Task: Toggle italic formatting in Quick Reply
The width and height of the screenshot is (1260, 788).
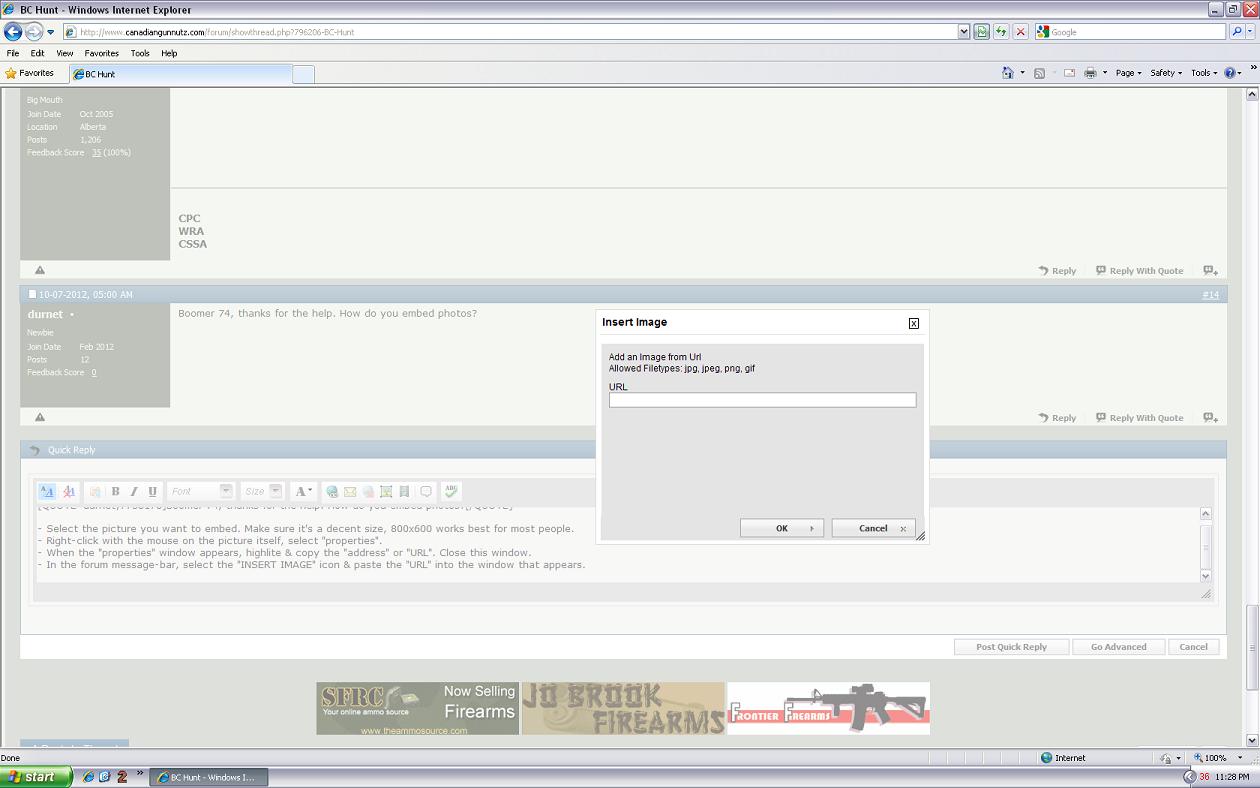Action: coord(133,491)
